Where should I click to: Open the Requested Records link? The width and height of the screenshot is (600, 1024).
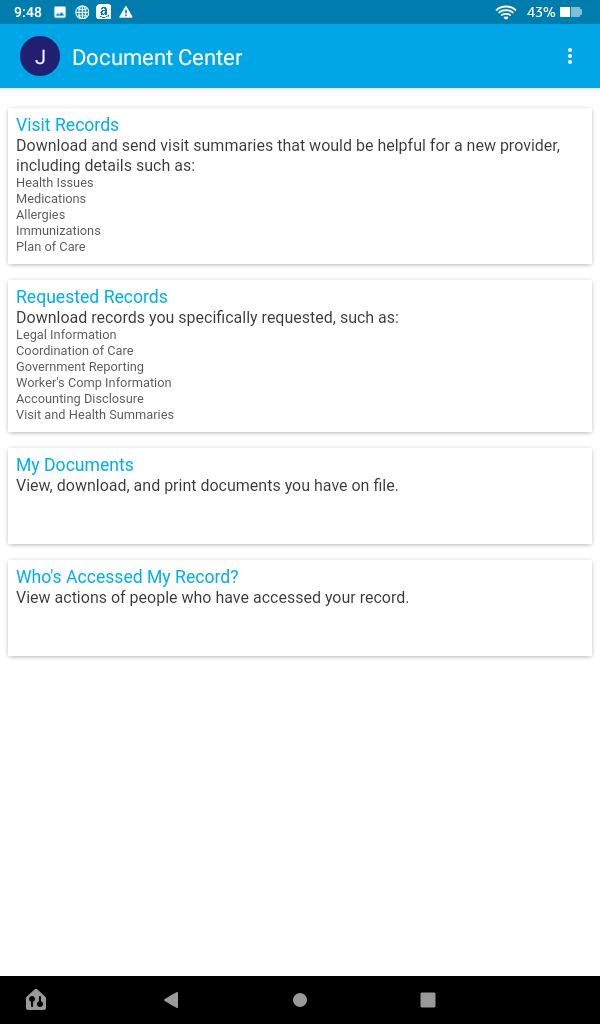(x=92, y=297)
